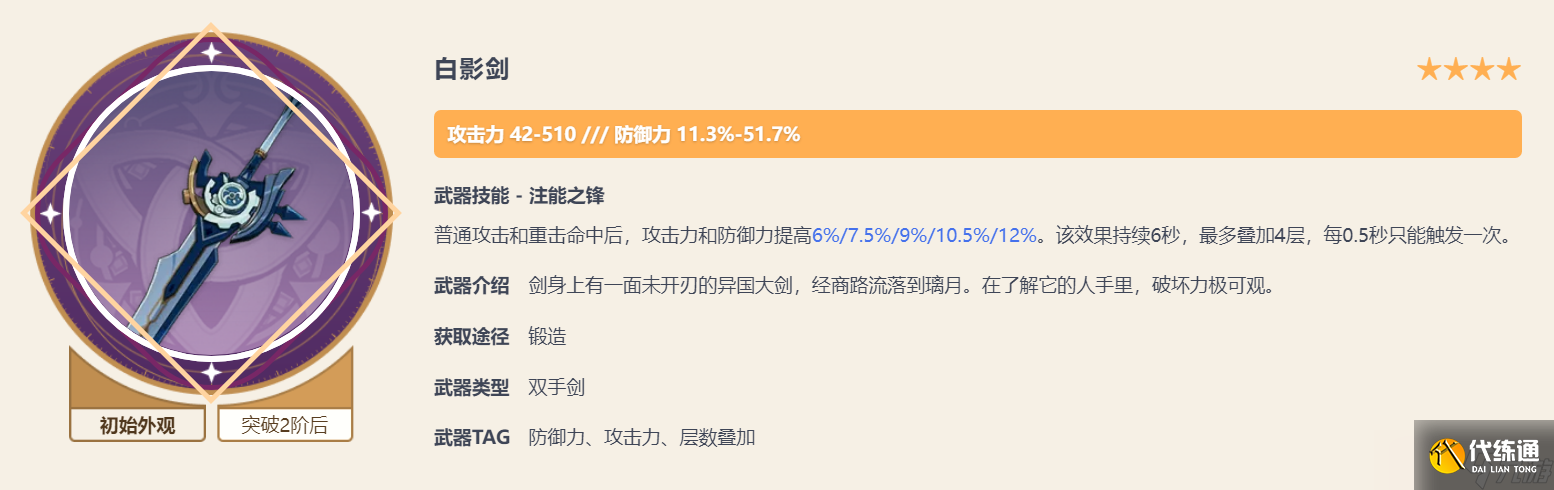
Task: Click the 白影剑 weapon title
Action: coord(472,70)
